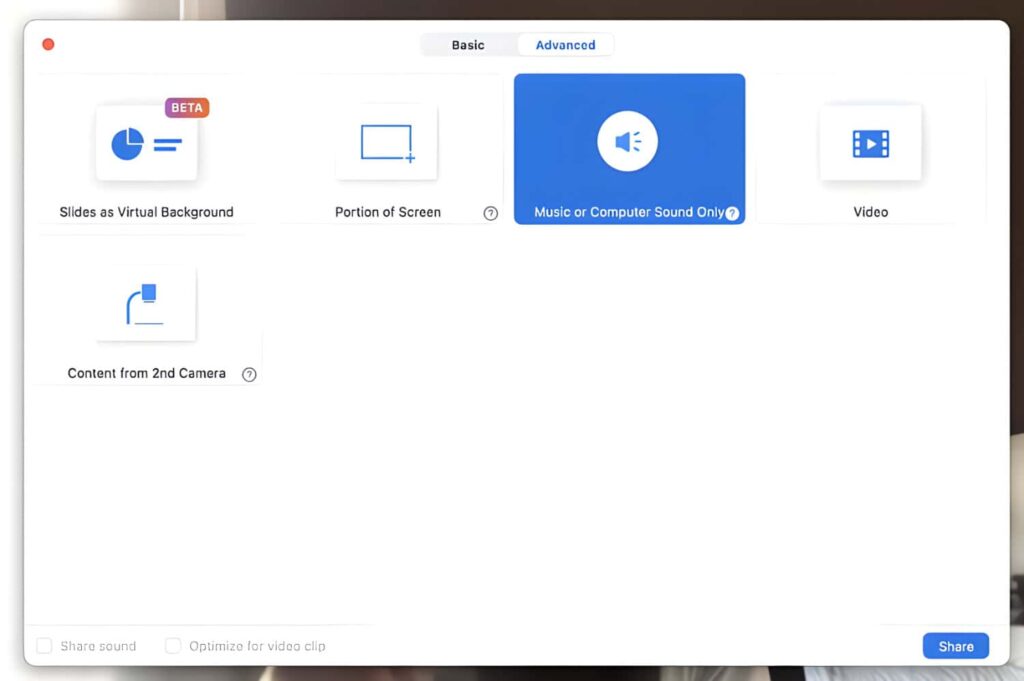Screen dimensions: 1024x681
Task: Click the Slides as Virtual Background label
Action: point(146,212)
